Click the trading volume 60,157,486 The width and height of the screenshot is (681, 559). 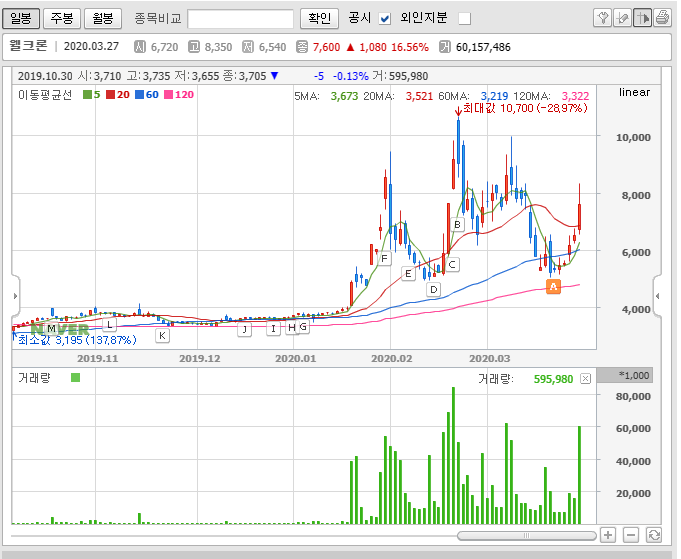pos(483,47)
